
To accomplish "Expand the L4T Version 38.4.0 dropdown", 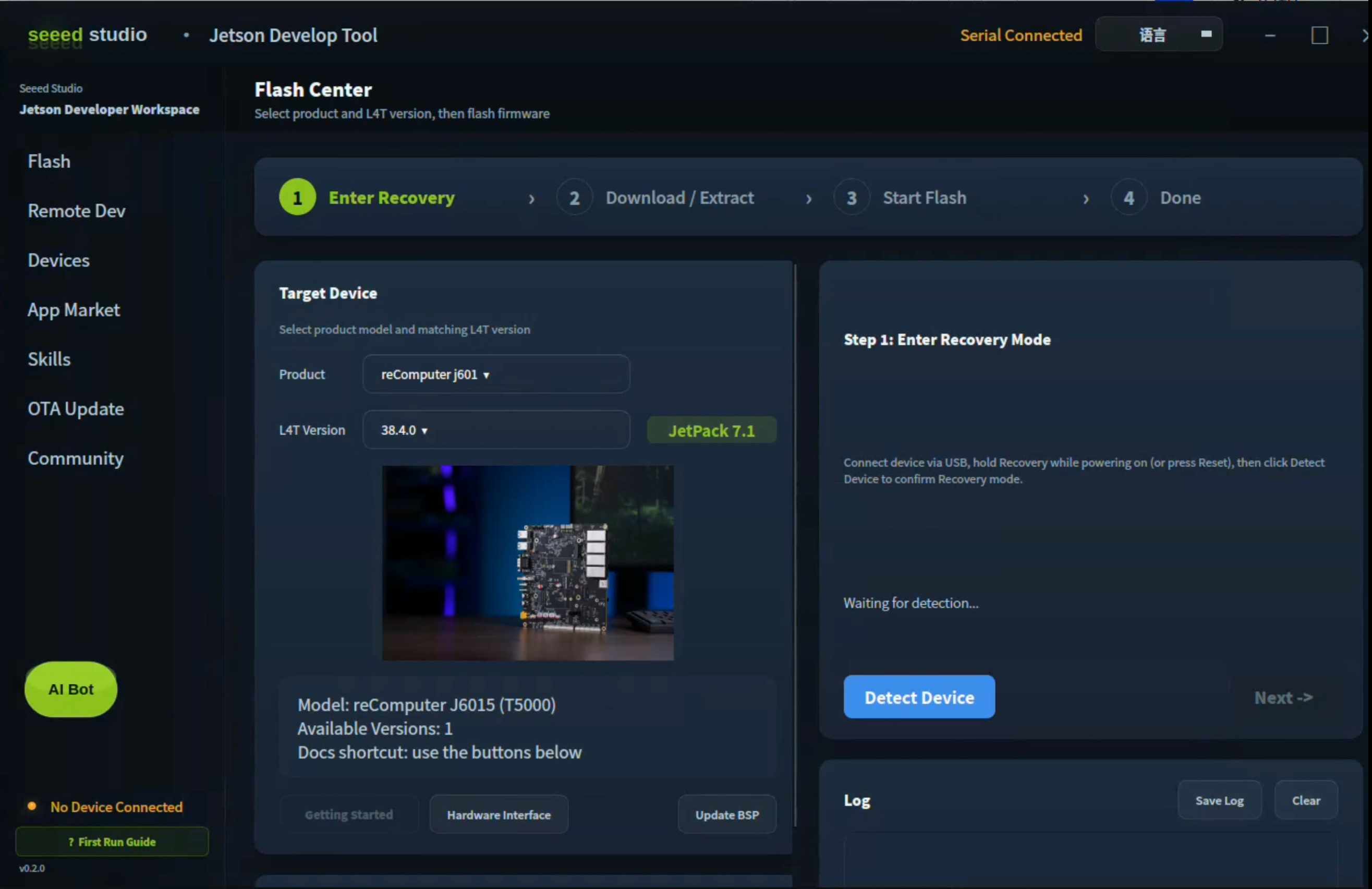I will [x=496, y=430].
